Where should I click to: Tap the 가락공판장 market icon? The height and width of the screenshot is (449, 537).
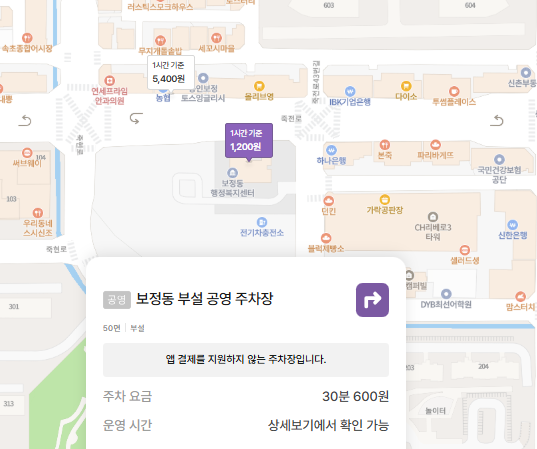385,199
